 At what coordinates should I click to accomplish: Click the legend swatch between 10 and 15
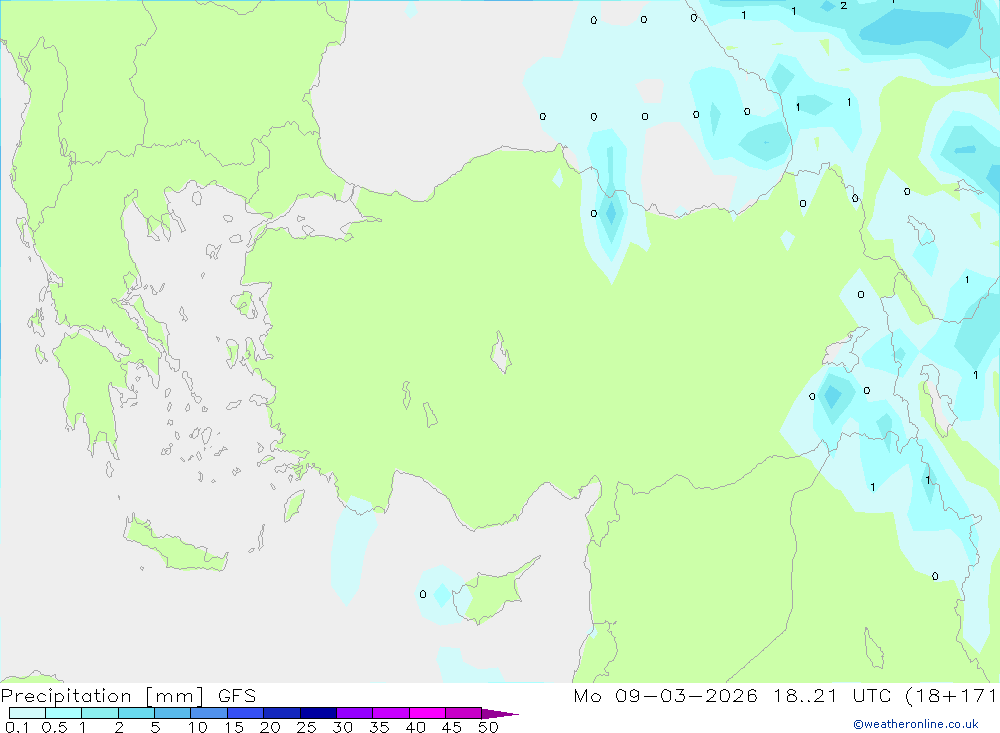pyautogui.click(x=209, y=713)
